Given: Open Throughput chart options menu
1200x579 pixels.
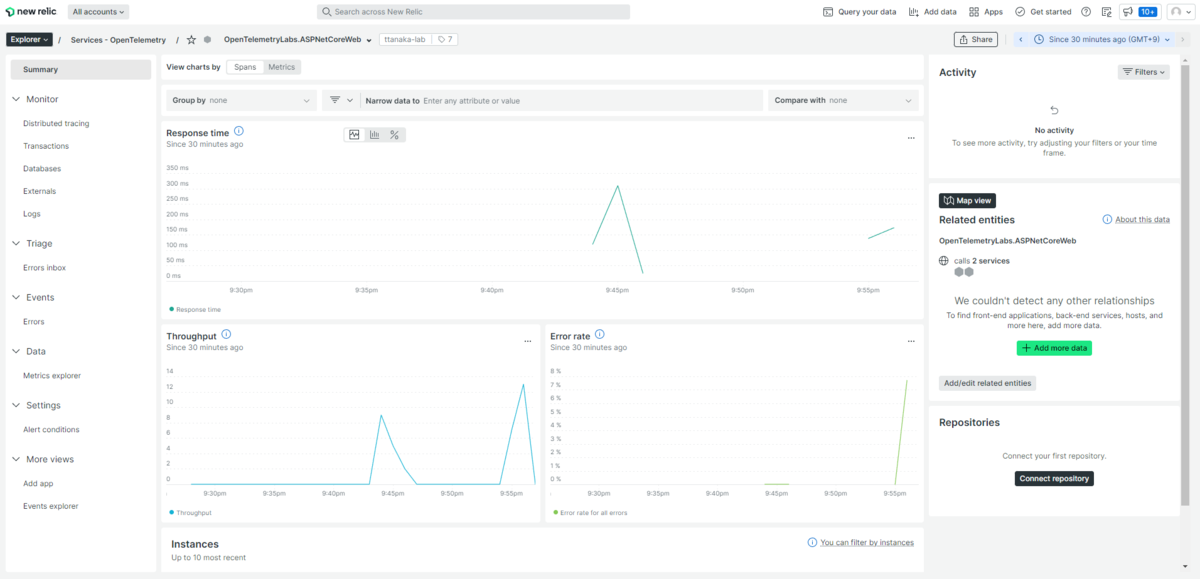Looking at the screenshot, I should click(528, 341).
